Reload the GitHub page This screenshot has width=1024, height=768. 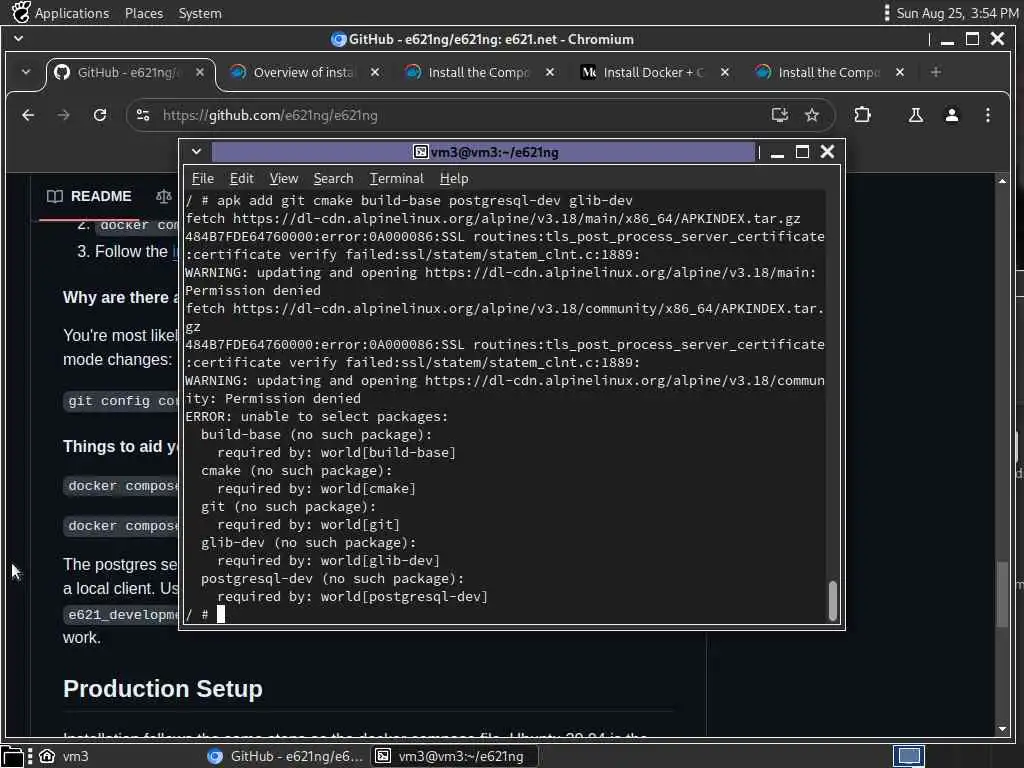pos(100,116)
